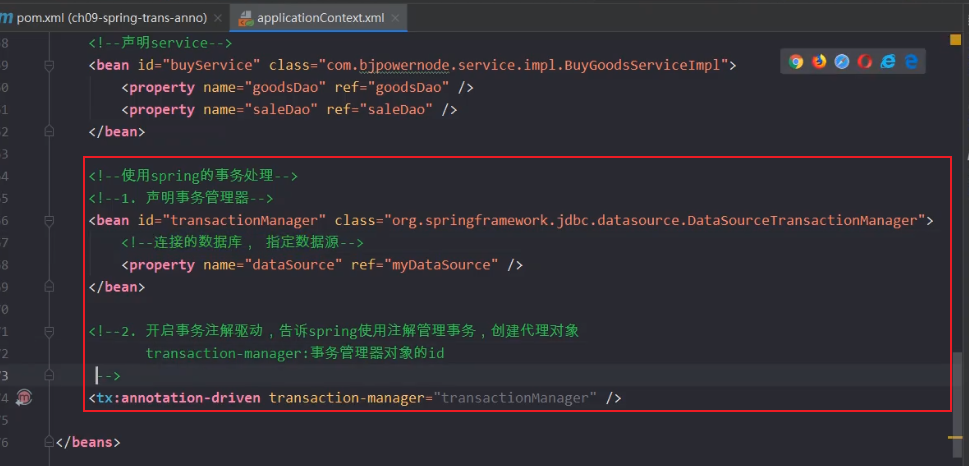
Task: Collapse the transactionManager bean fold marker
Action: coord(49,221)
